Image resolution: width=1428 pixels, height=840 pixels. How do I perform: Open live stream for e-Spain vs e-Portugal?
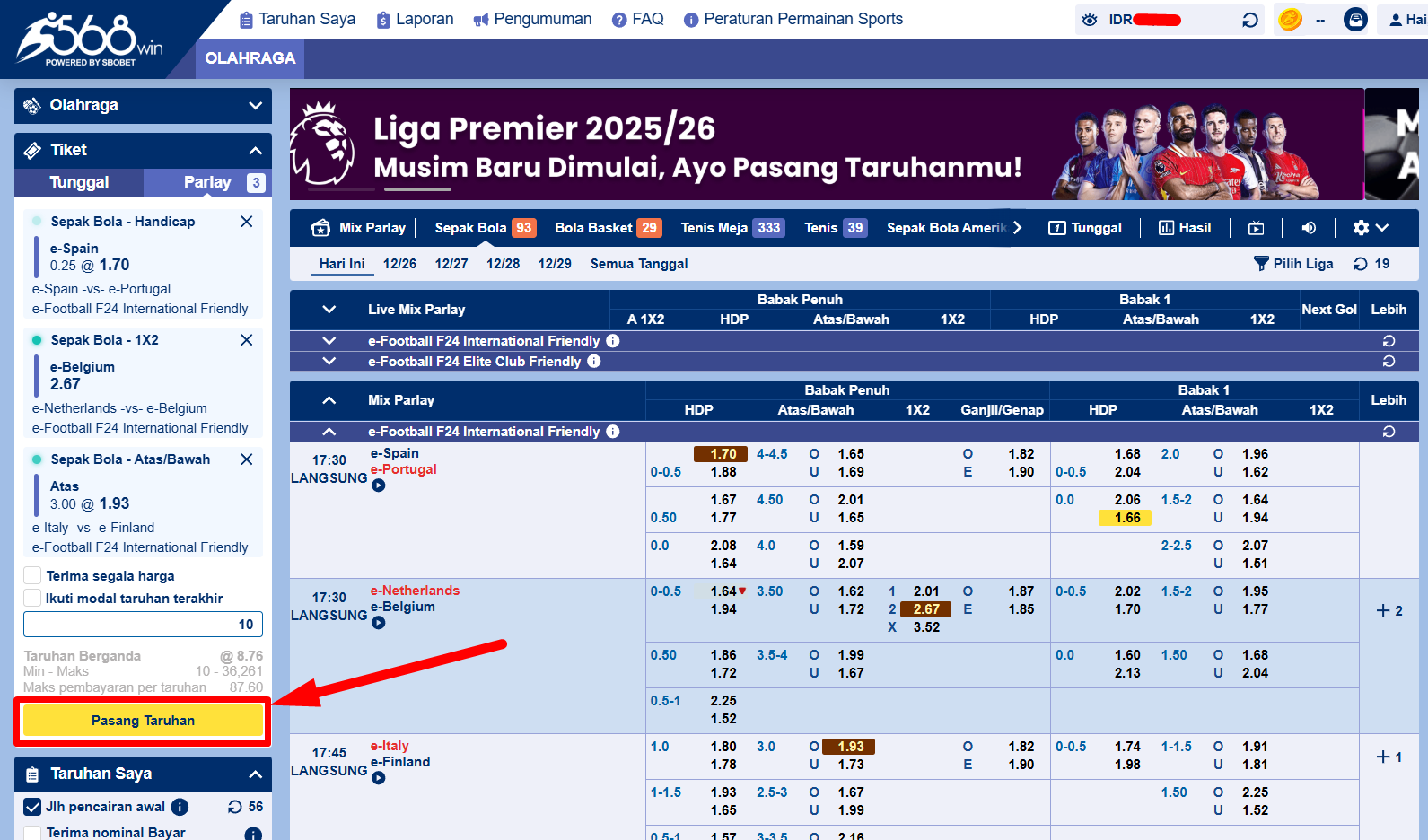click(x=379, y=486)
